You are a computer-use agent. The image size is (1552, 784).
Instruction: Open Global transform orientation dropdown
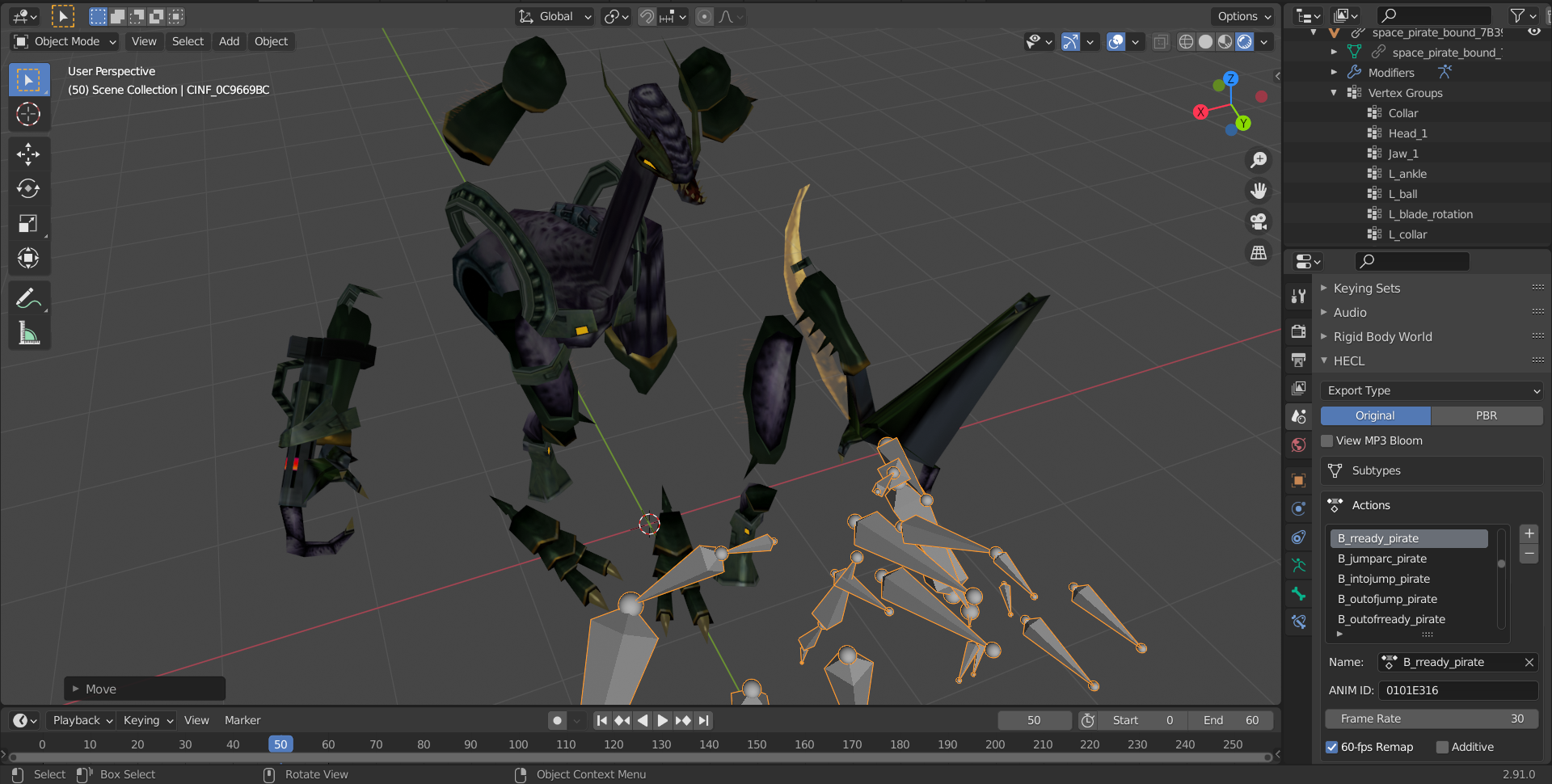(555, 16)
